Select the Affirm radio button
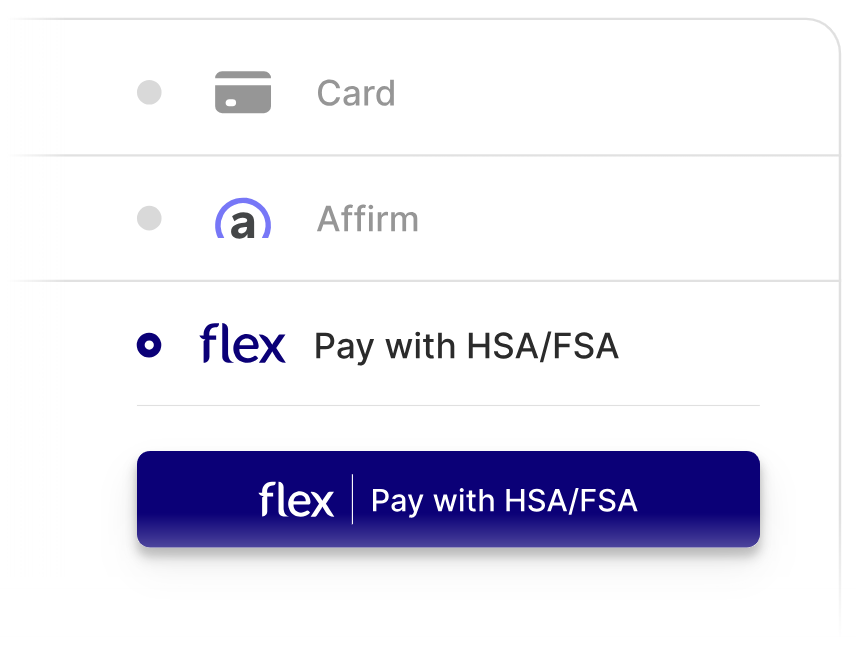The image size is (856, 651). pos(149,219)
